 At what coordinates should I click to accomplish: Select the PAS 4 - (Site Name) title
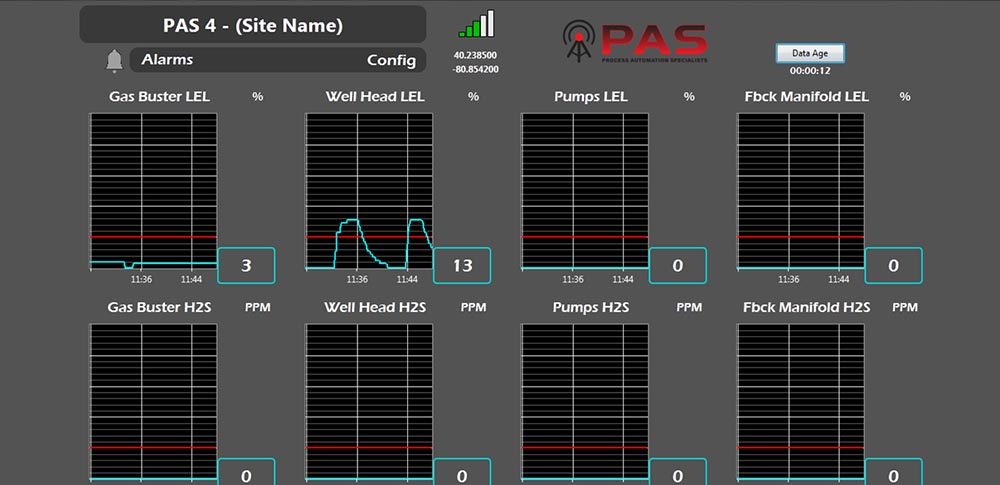click(x=253, y=26)
